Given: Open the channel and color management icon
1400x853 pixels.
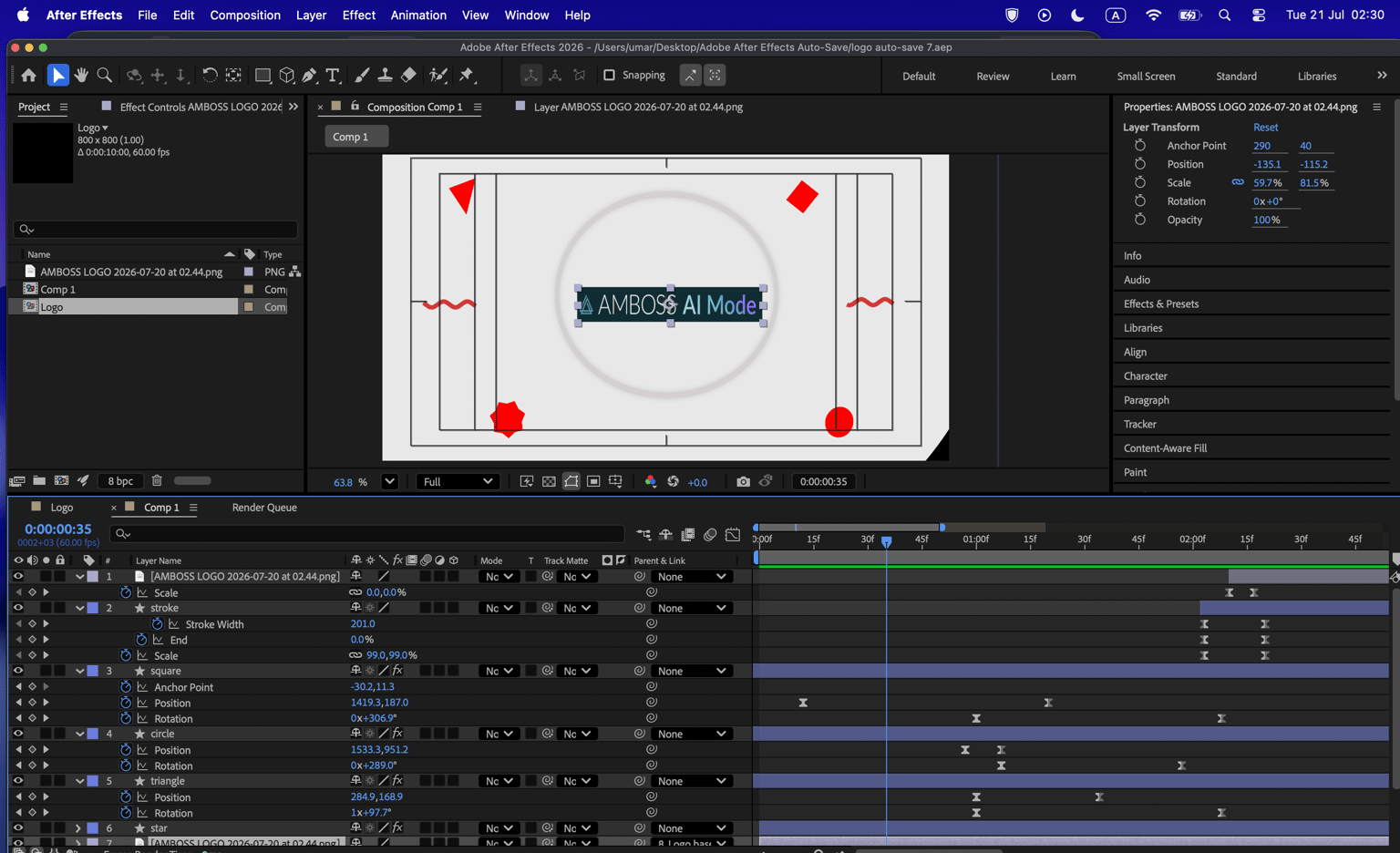Looking at the screenshot, I should [x=650, y=482].
